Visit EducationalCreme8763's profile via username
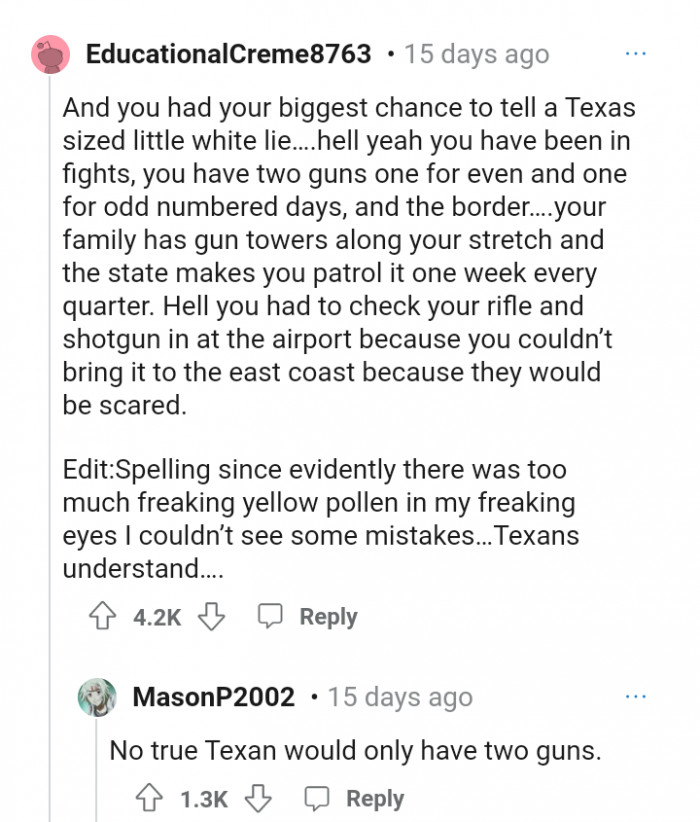The image size is (700, 822). point(229,53)
